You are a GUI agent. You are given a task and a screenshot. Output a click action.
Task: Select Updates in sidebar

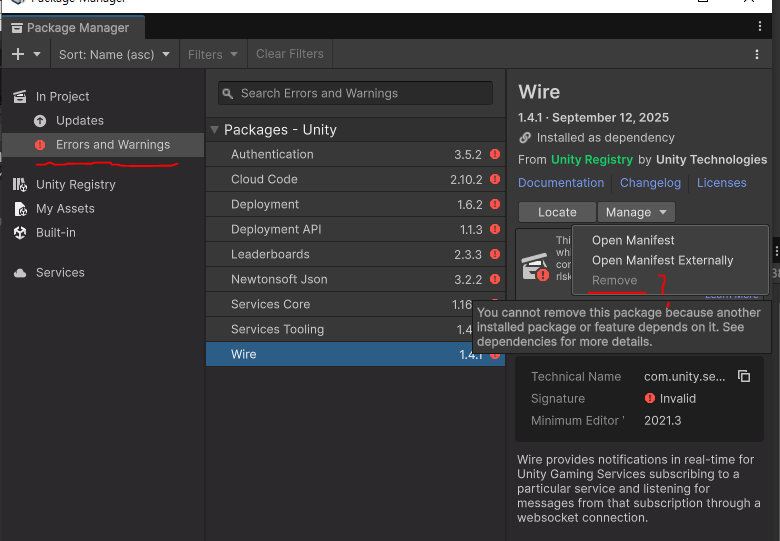(103, 120)
